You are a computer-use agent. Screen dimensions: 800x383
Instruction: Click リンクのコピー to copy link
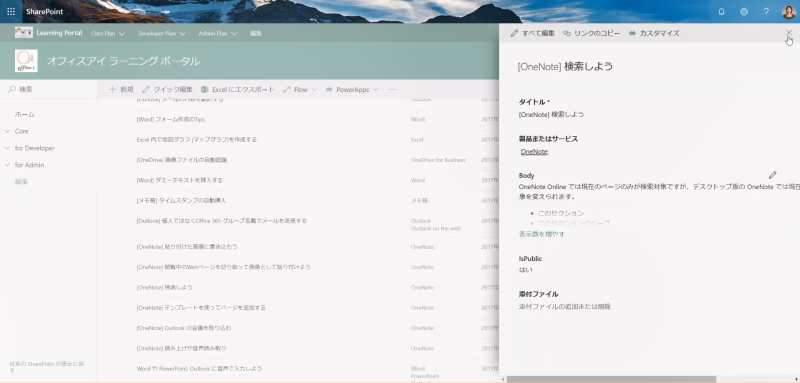click(x=591, y=33)
